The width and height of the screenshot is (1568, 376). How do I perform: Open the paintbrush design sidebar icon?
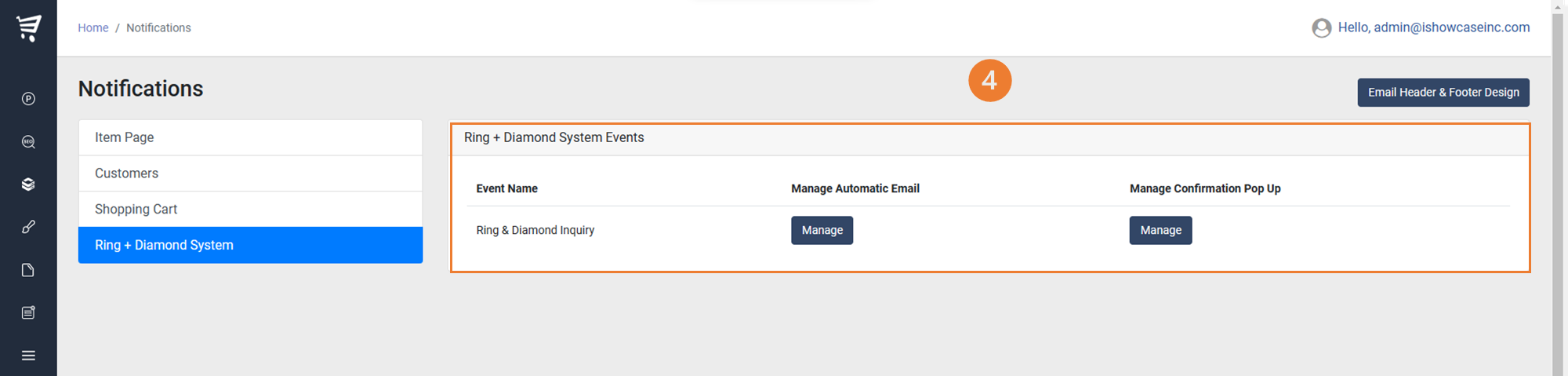(28, 227)
